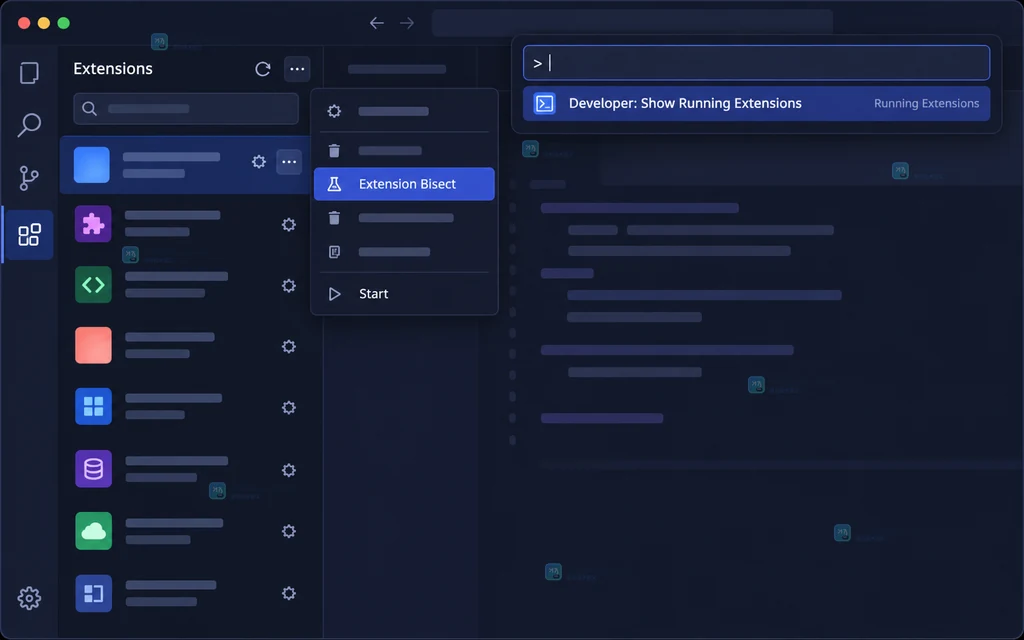Go back with the left arrow
This screenshot has height=640, width=1024.
pyautogui.click(x=377, y=24)
